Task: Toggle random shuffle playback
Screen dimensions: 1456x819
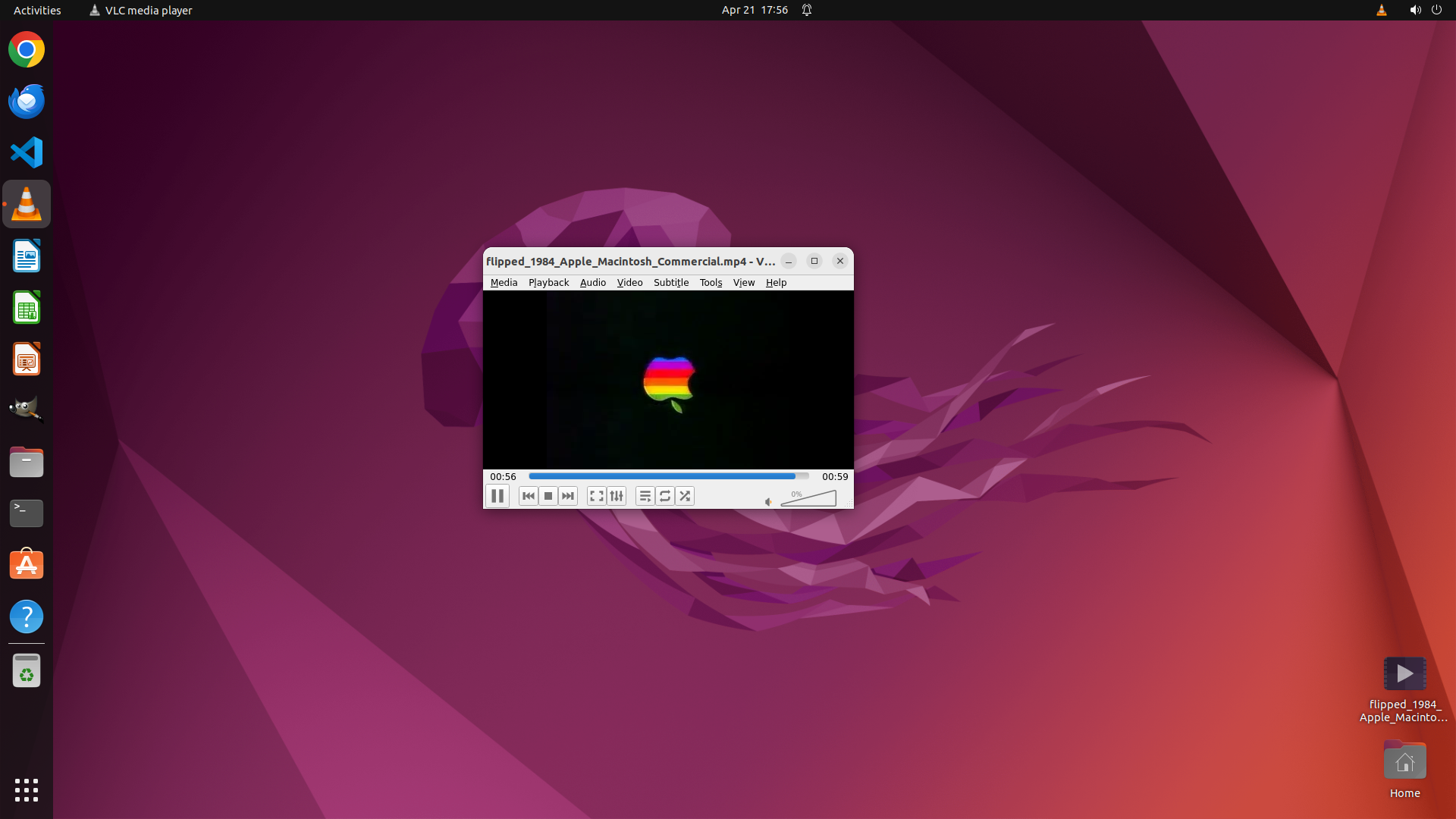Action: [x=685, y=496]
